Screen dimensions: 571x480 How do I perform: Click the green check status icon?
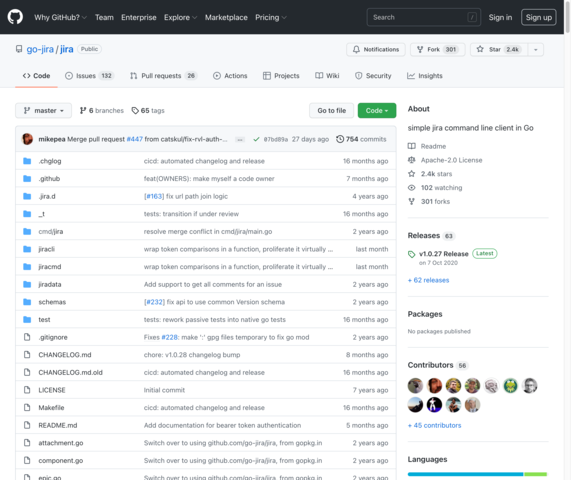point(256,139)
